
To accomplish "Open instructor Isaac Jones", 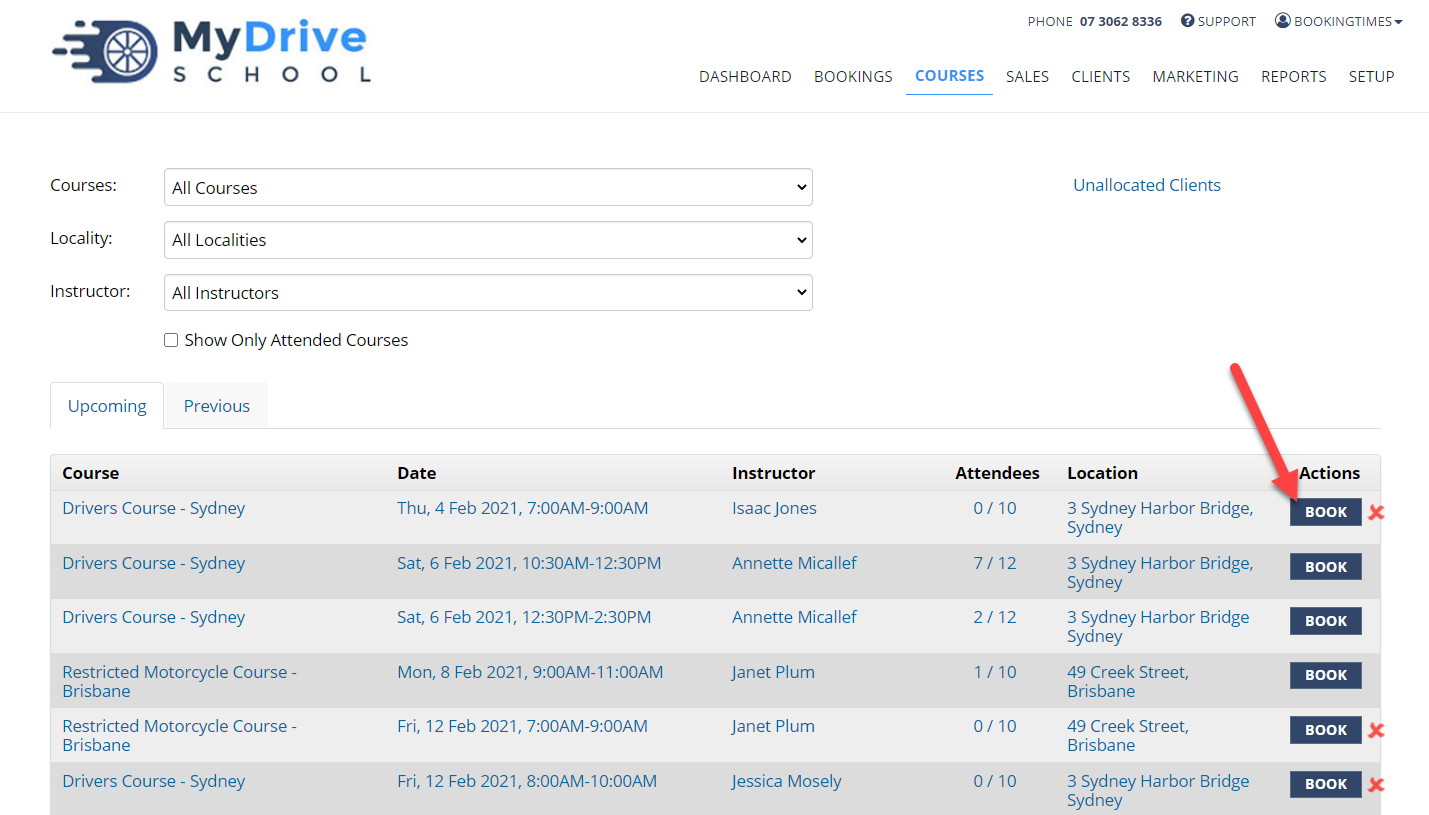I will point(774,508).
